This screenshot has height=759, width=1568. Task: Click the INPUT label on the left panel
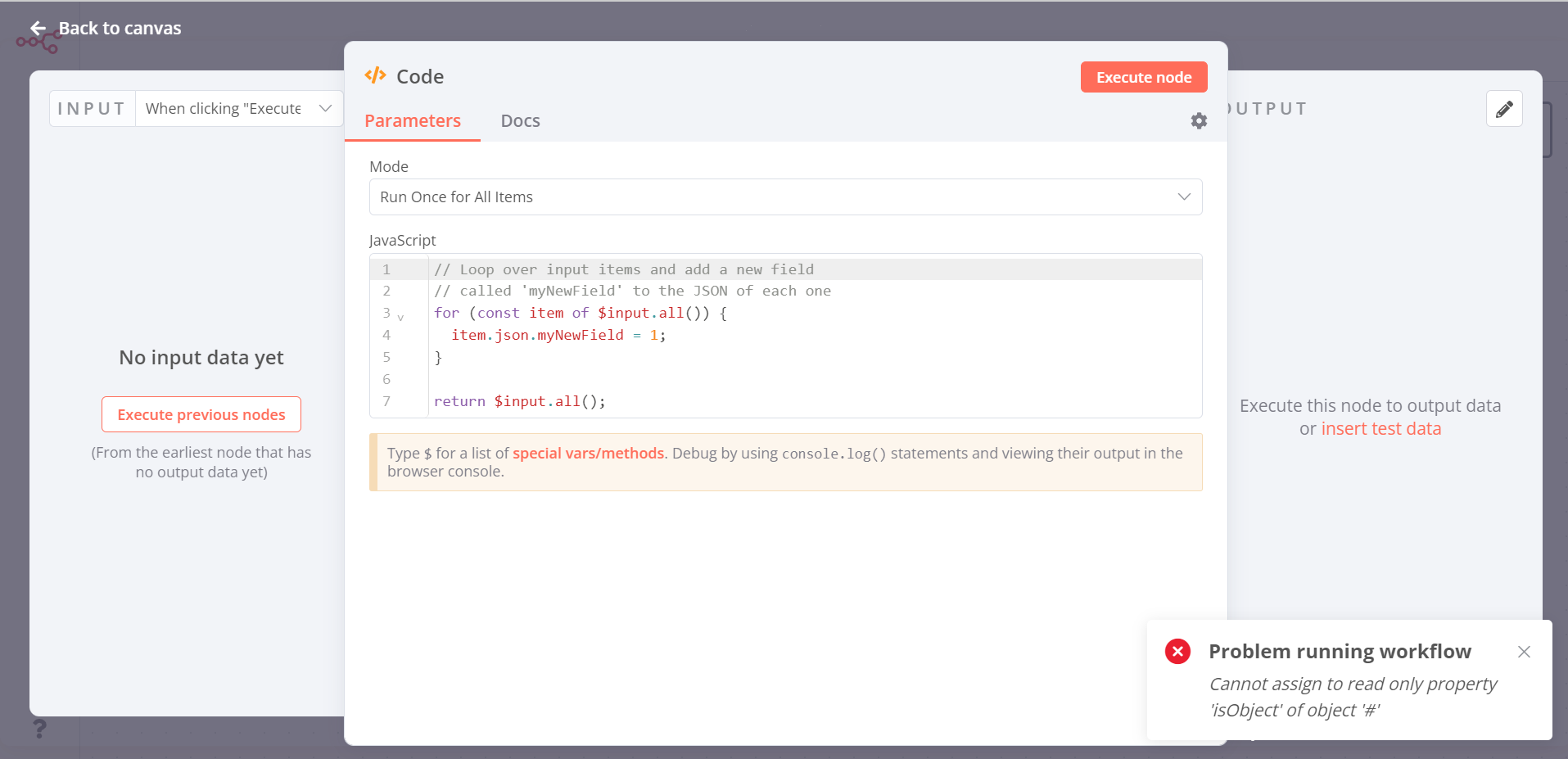coord(91,108)
